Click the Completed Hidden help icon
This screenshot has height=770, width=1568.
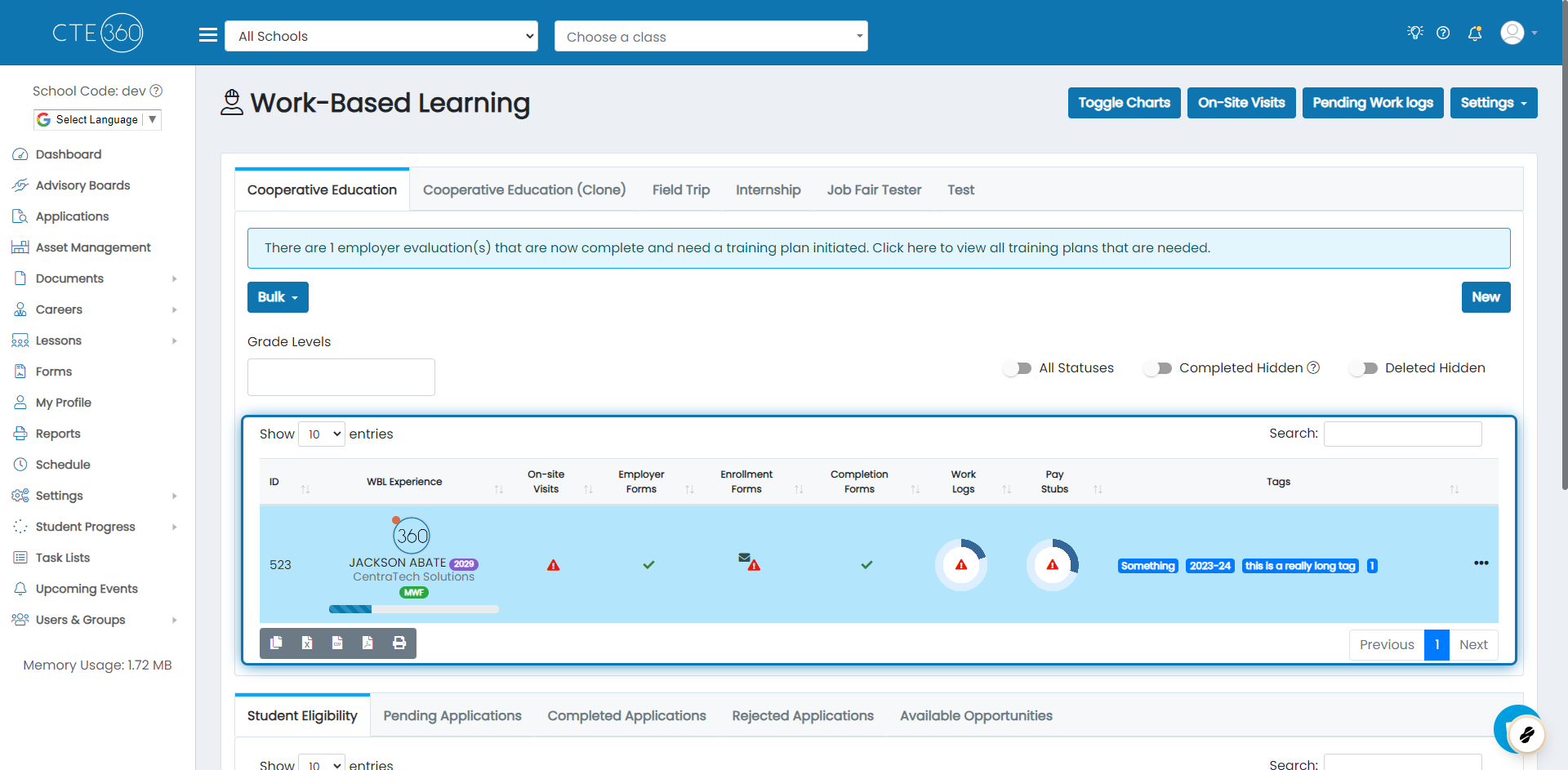[1313, 367]
